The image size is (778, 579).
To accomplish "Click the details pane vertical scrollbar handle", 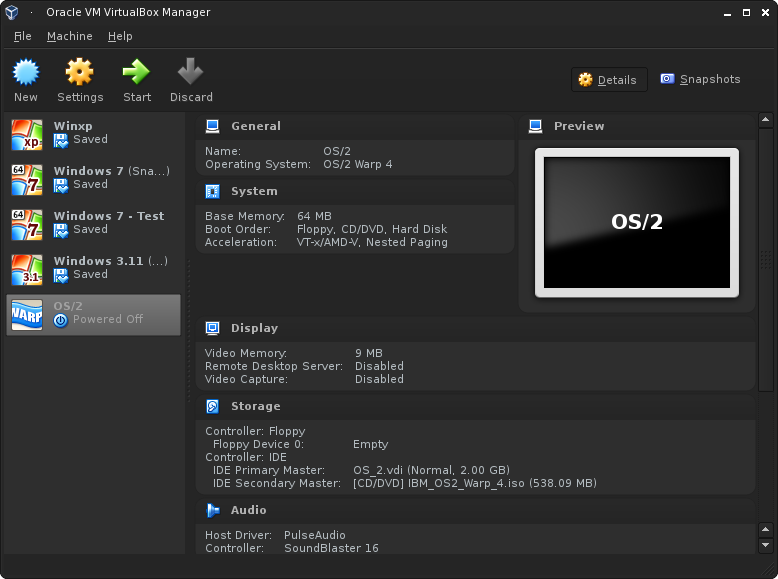I will tap(766, 259).
